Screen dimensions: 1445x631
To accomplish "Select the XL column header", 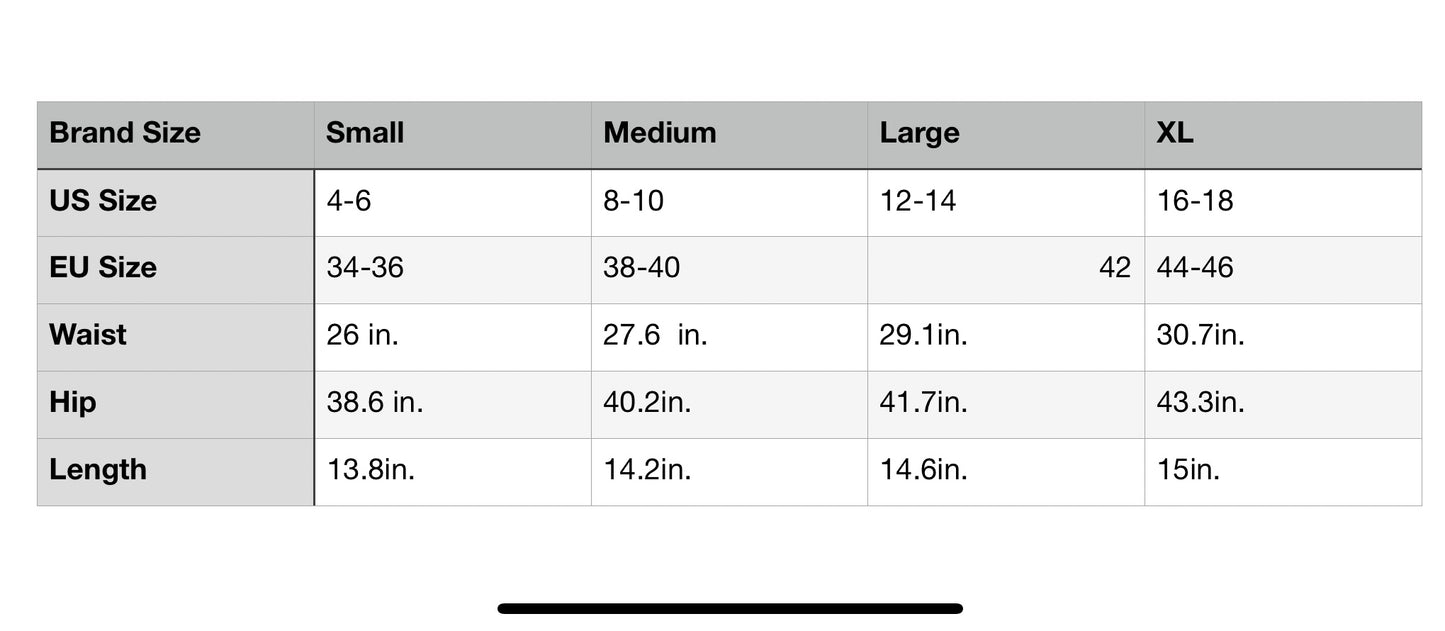I will 1283,135.
